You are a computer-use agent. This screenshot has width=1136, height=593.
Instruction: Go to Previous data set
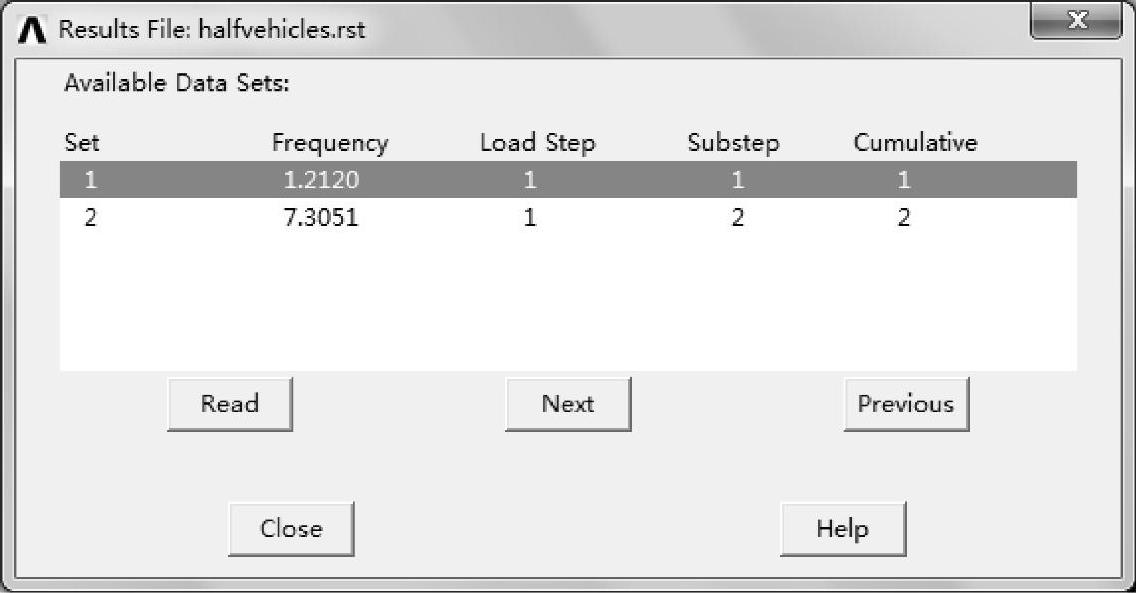(906, 404)
